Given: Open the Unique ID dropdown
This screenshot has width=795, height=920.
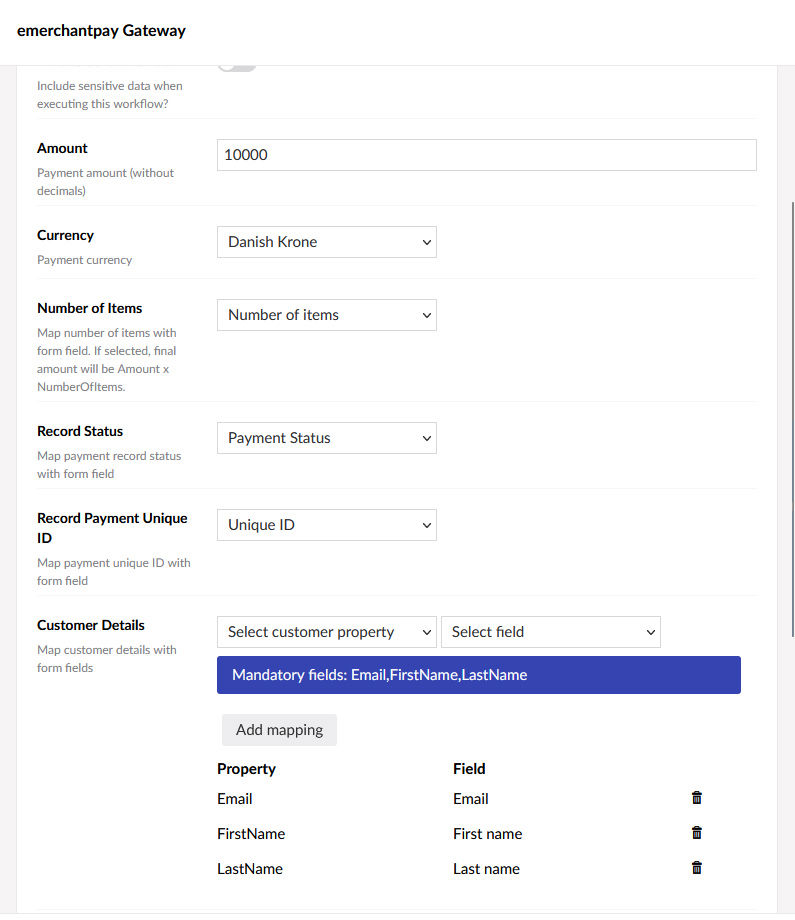Looking at the screenshot, I should coord(327,525).
